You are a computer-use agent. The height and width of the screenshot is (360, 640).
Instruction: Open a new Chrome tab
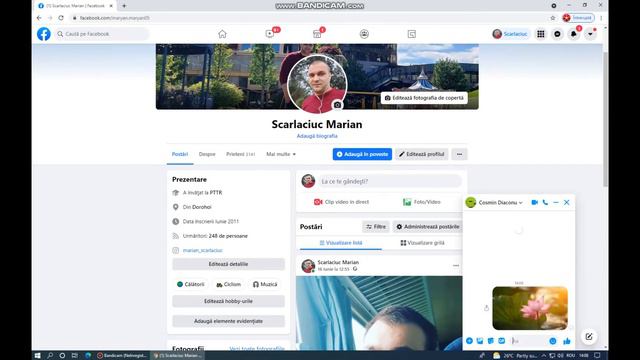124,6
